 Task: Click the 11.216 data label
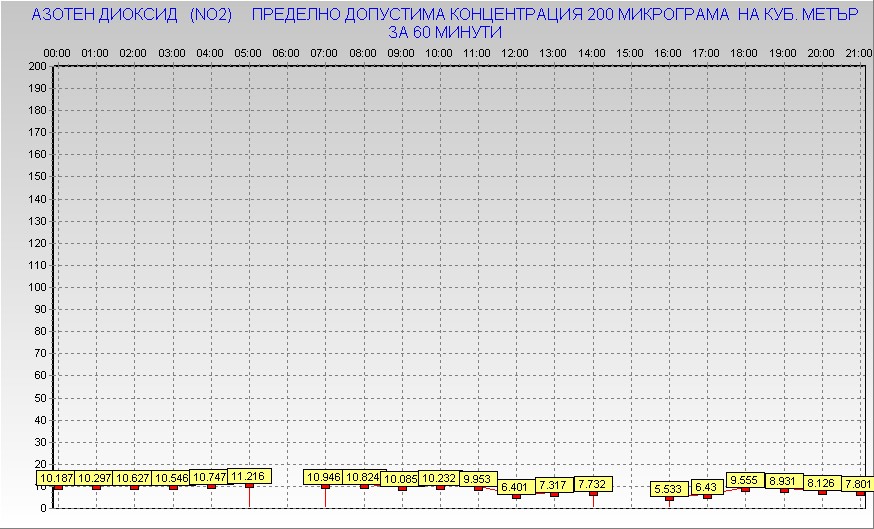[x=248, y=477]
